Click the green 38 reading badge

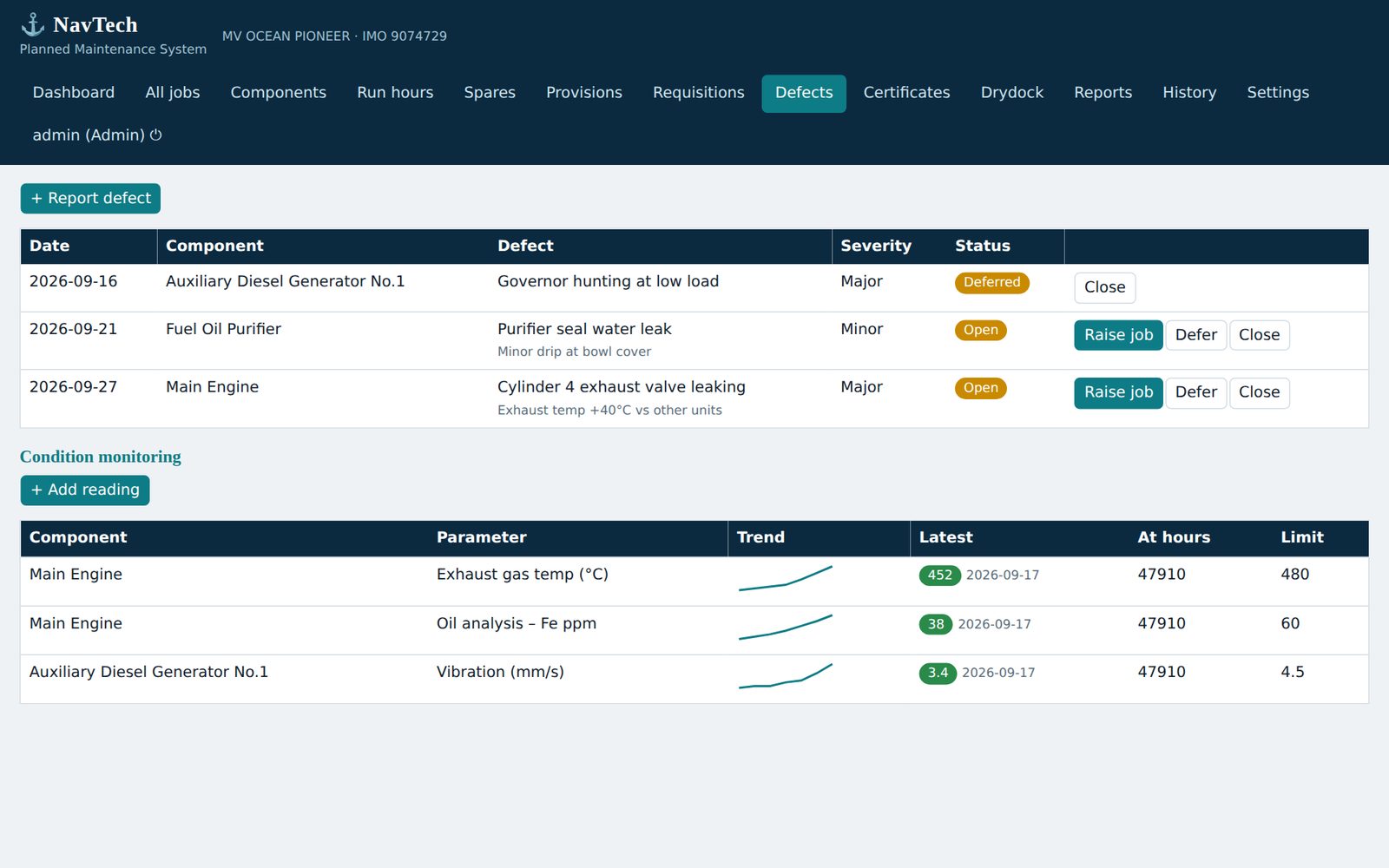click(936, 624)
